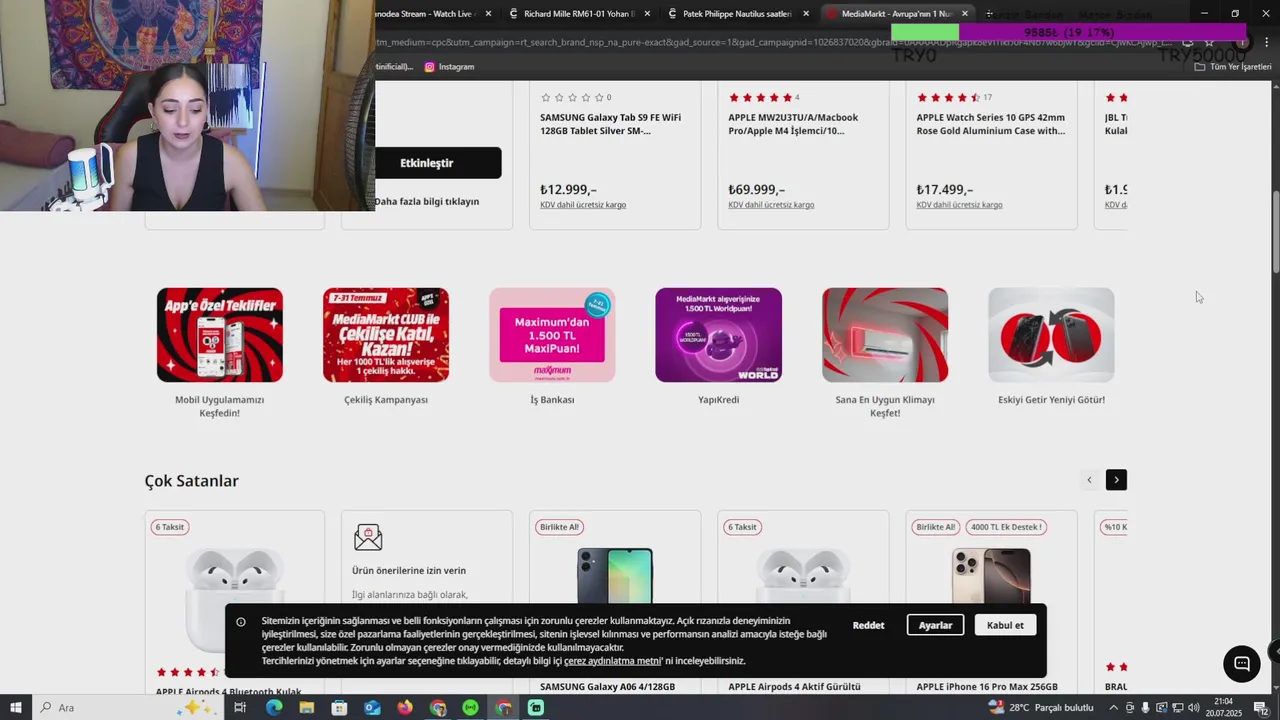Click the mail icon in Ürün önerilerine card
The width and height of the screenshot is (1280, 720).
[368, 537]
